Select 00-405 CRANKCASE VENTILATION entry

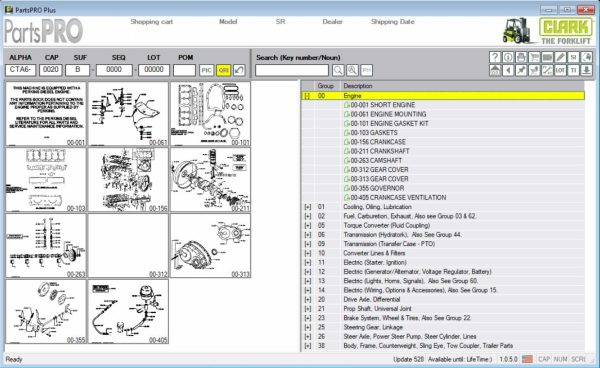coord(395,197)
